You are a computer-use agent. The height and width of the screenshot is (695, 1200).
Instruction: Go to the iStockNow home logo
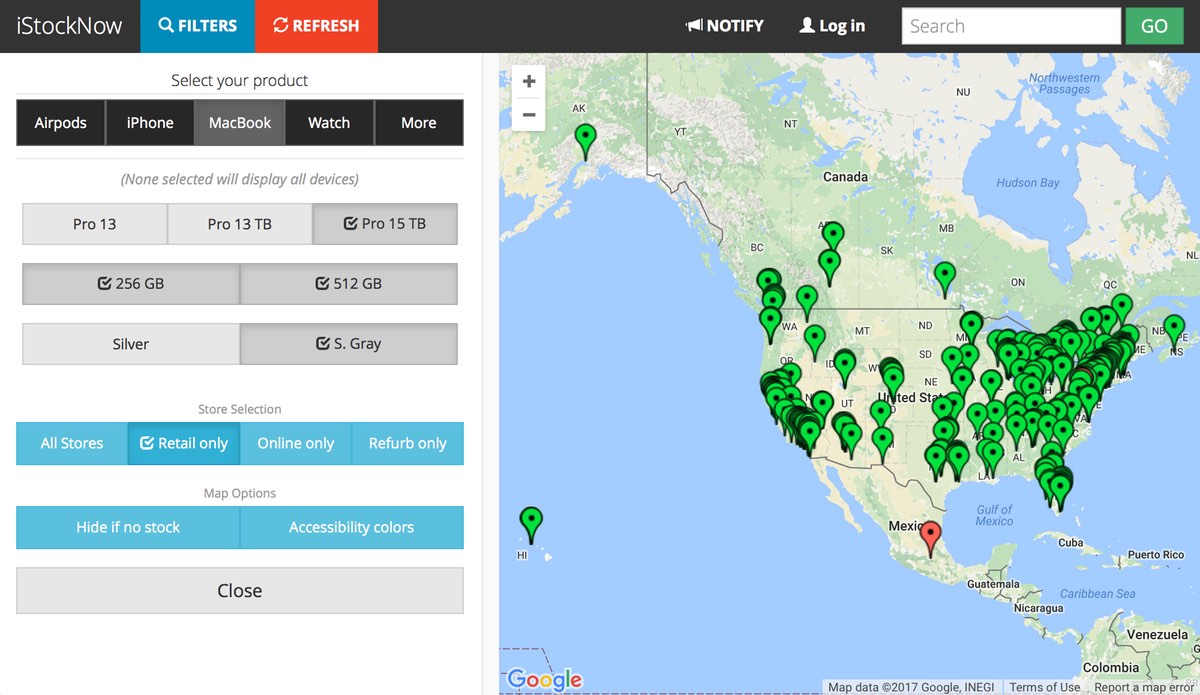70,26
